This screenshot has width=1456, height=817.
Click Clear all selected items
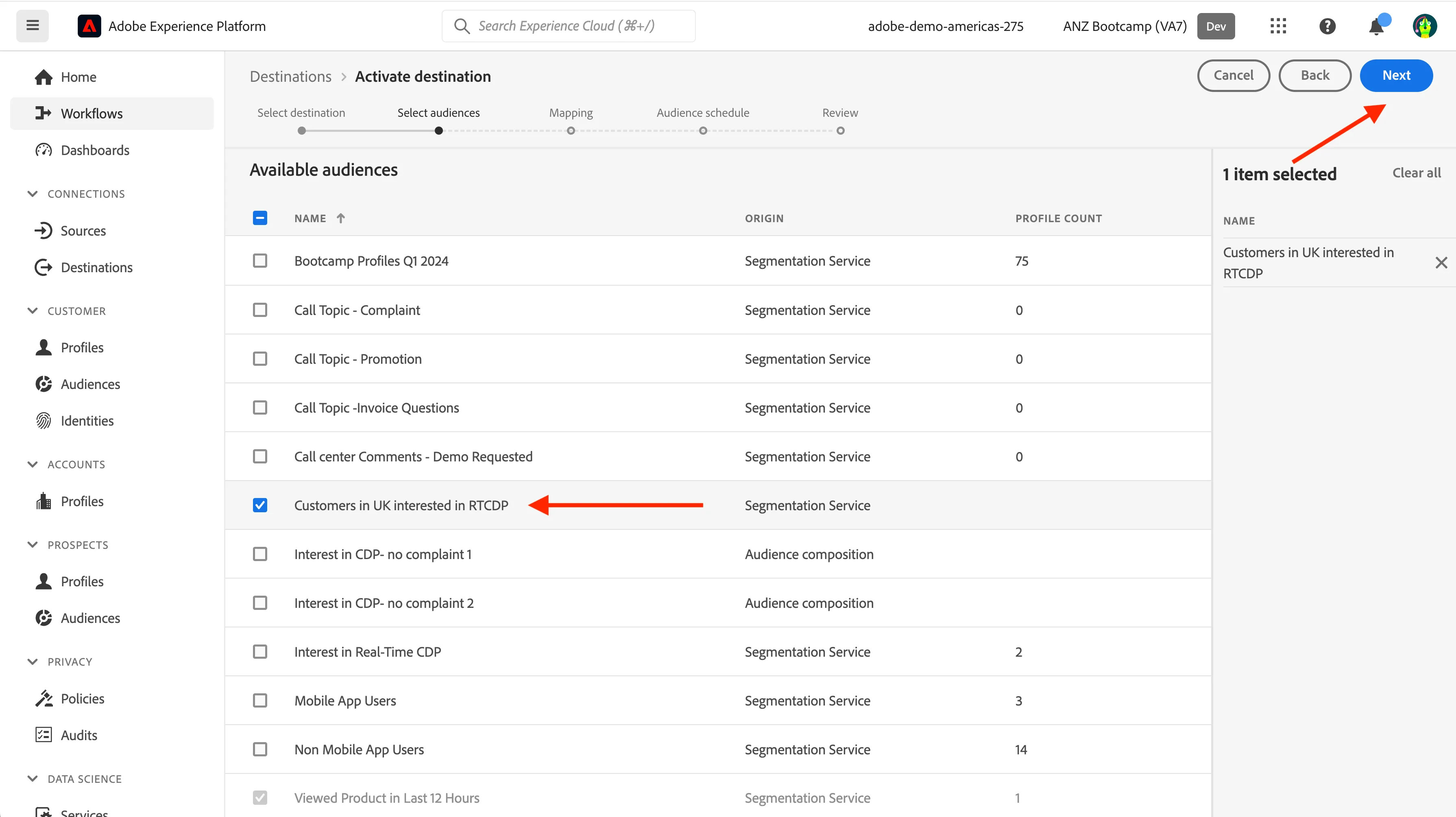(x=1417, y=173)
